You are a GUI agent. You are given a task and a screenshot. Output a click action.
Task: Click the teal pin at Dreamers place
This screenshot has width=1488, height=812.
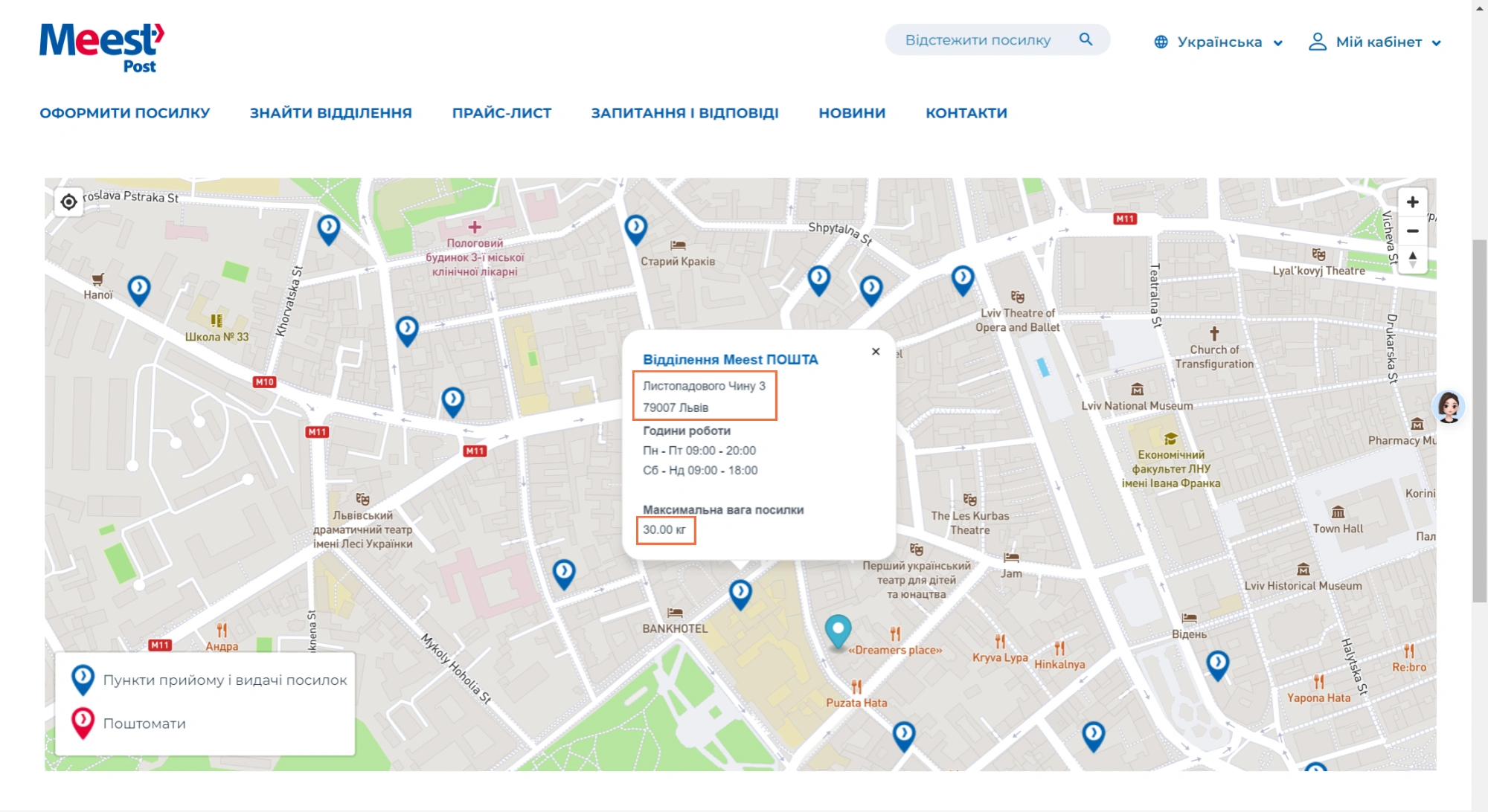(838, 633)
